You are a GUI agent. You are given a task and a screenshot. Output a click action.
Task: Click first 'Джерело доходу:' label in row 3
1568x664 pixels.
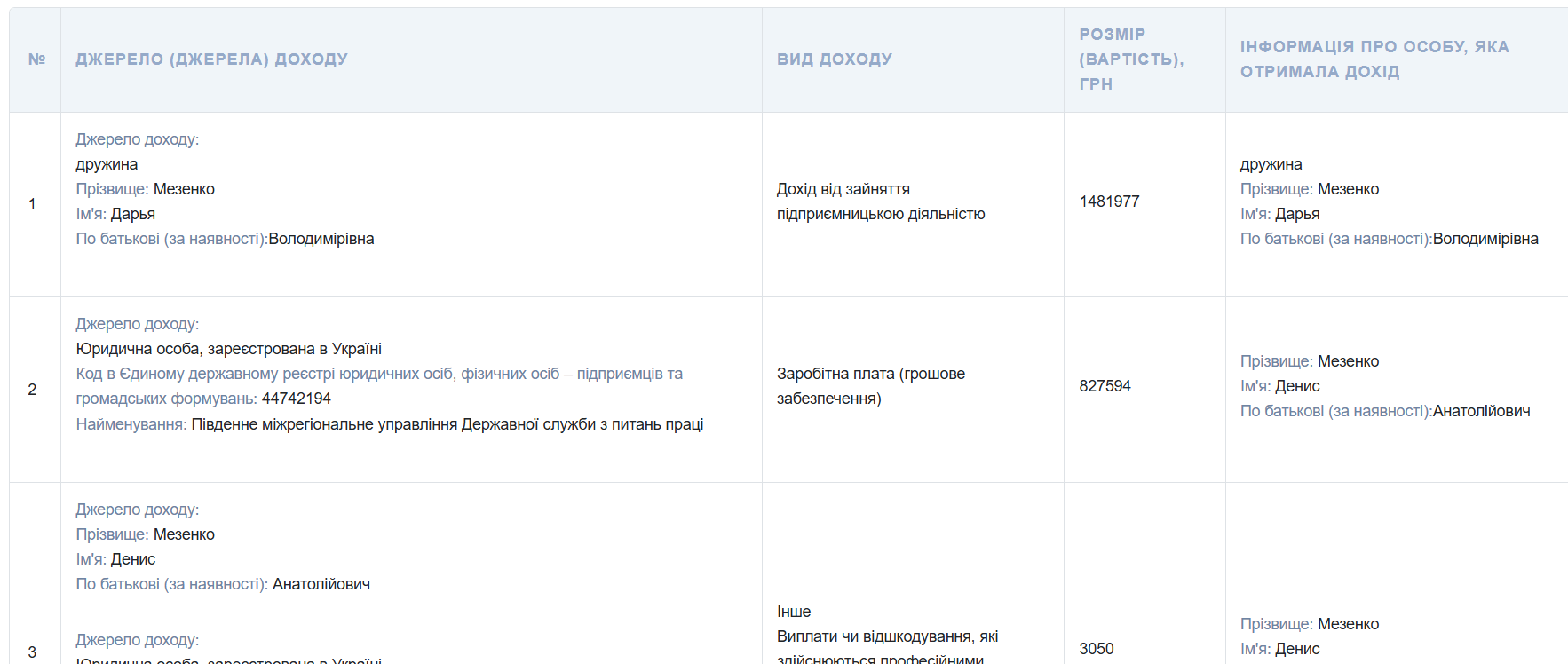pyautogui.click(x=137, y=510)
